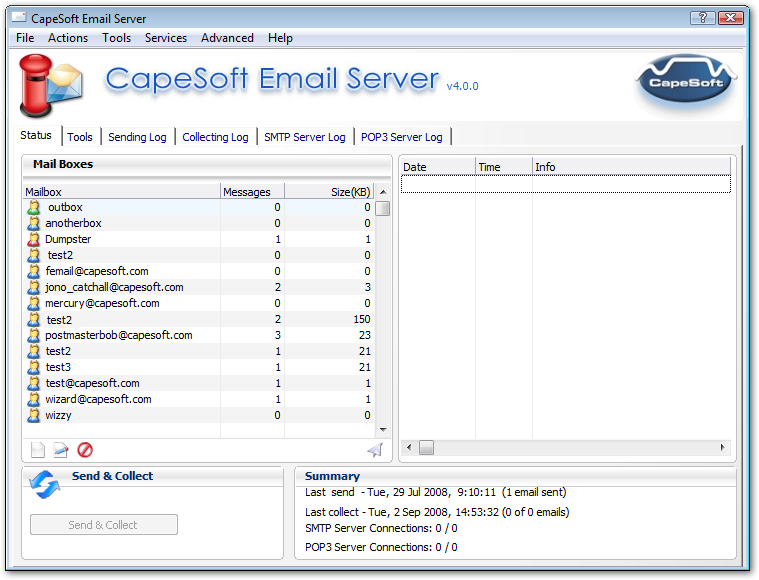The height and width of the screenshot is (580, 759).
Task: Select the green outbox user icon
Action: pos(34,207)
